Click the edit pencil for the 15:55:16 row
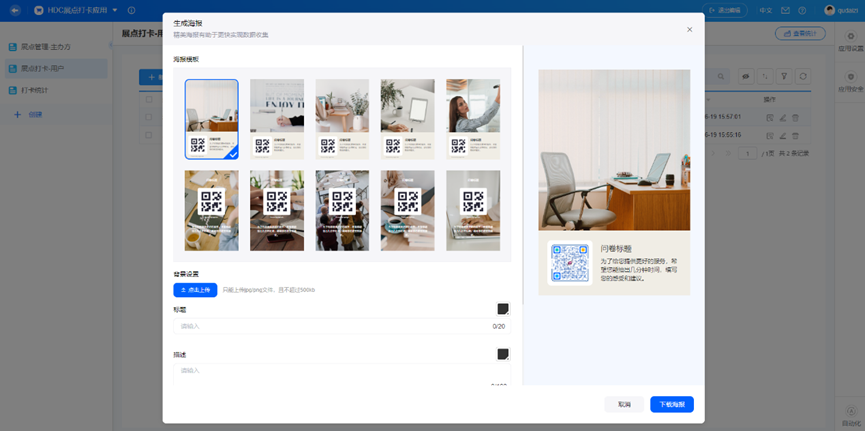 [x=782, y=135]
